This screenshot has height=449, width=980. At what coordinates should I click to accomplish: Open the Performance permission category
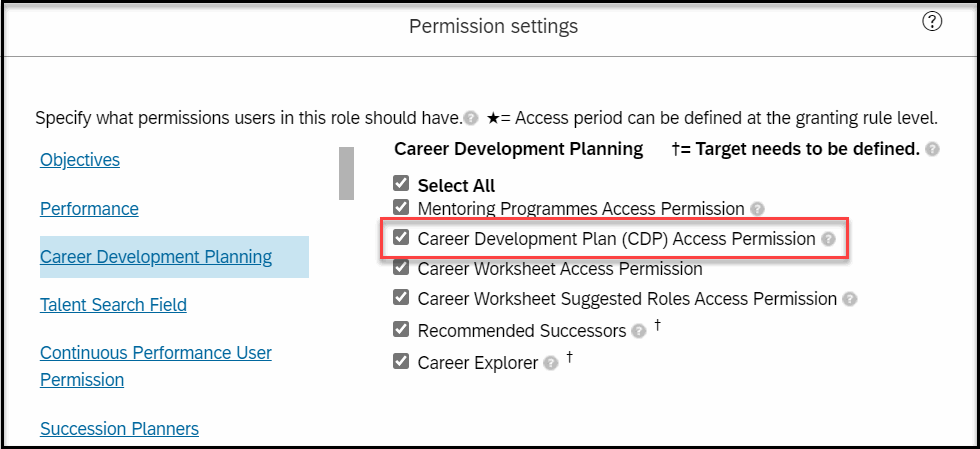pos(89,209)
